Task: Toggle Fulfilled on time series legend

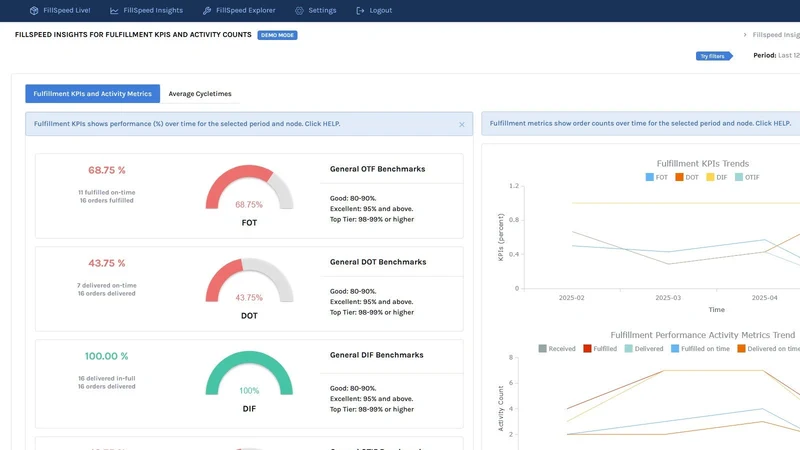Action: pyautogui.click(x=700, y=348)
